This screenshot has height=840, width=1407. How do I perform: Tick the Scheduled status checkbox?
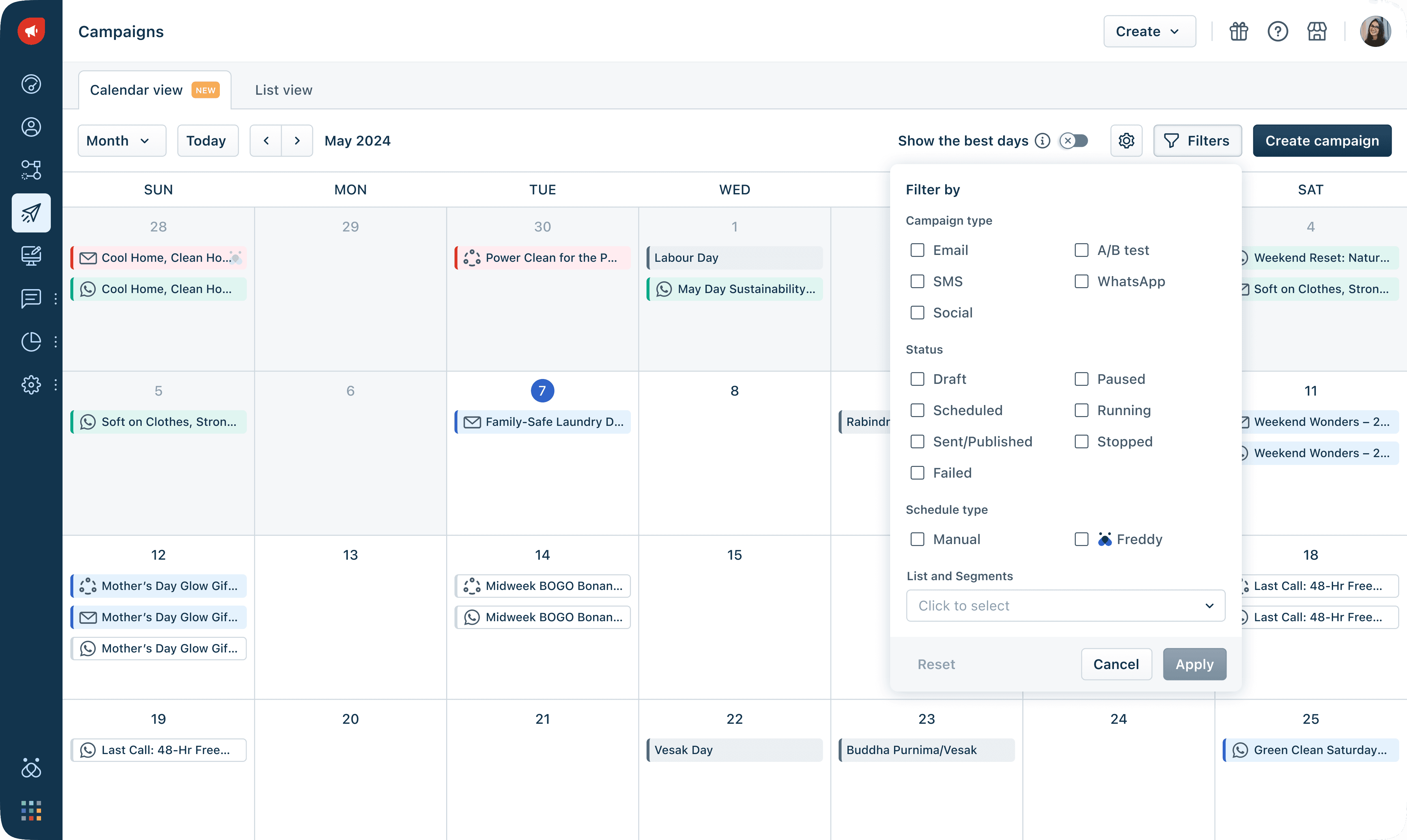point(917,410)
